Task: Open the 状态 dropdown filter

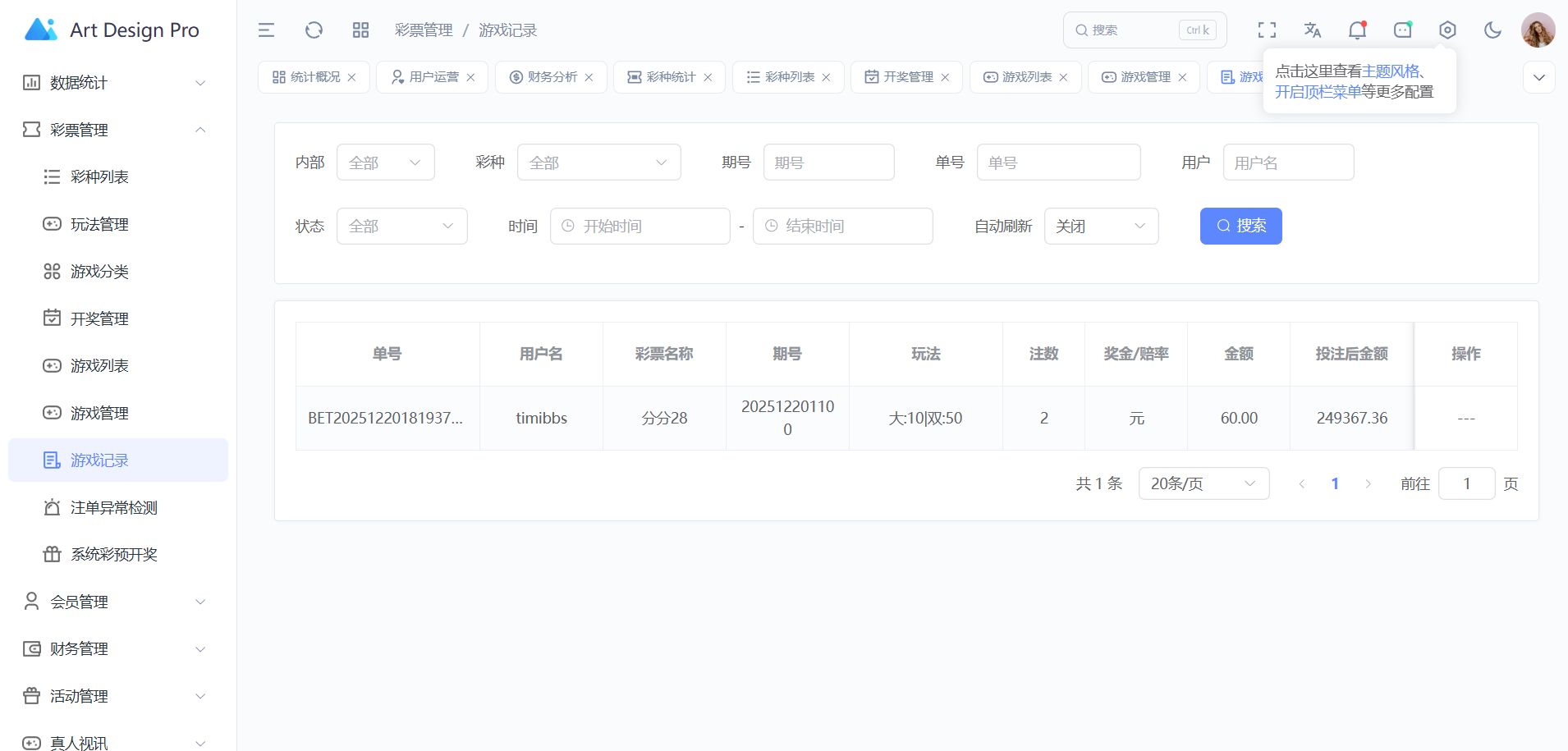Action: click(401, 227)
